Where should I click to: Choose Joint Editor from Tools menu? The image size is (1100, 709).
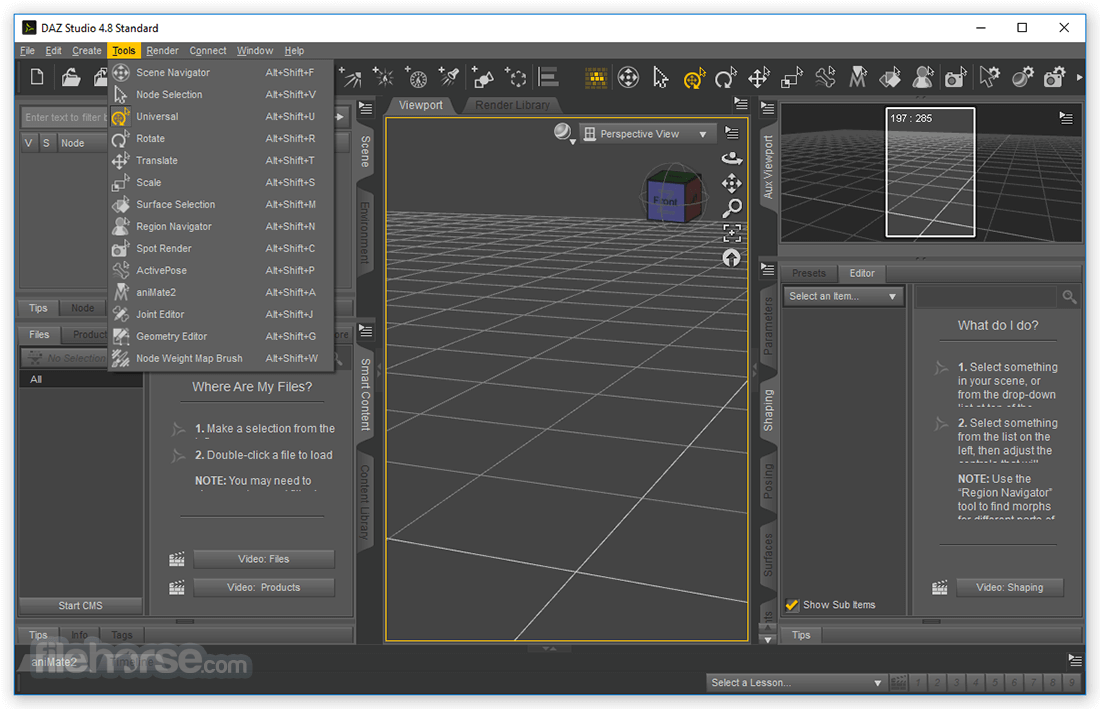(221, 314)
